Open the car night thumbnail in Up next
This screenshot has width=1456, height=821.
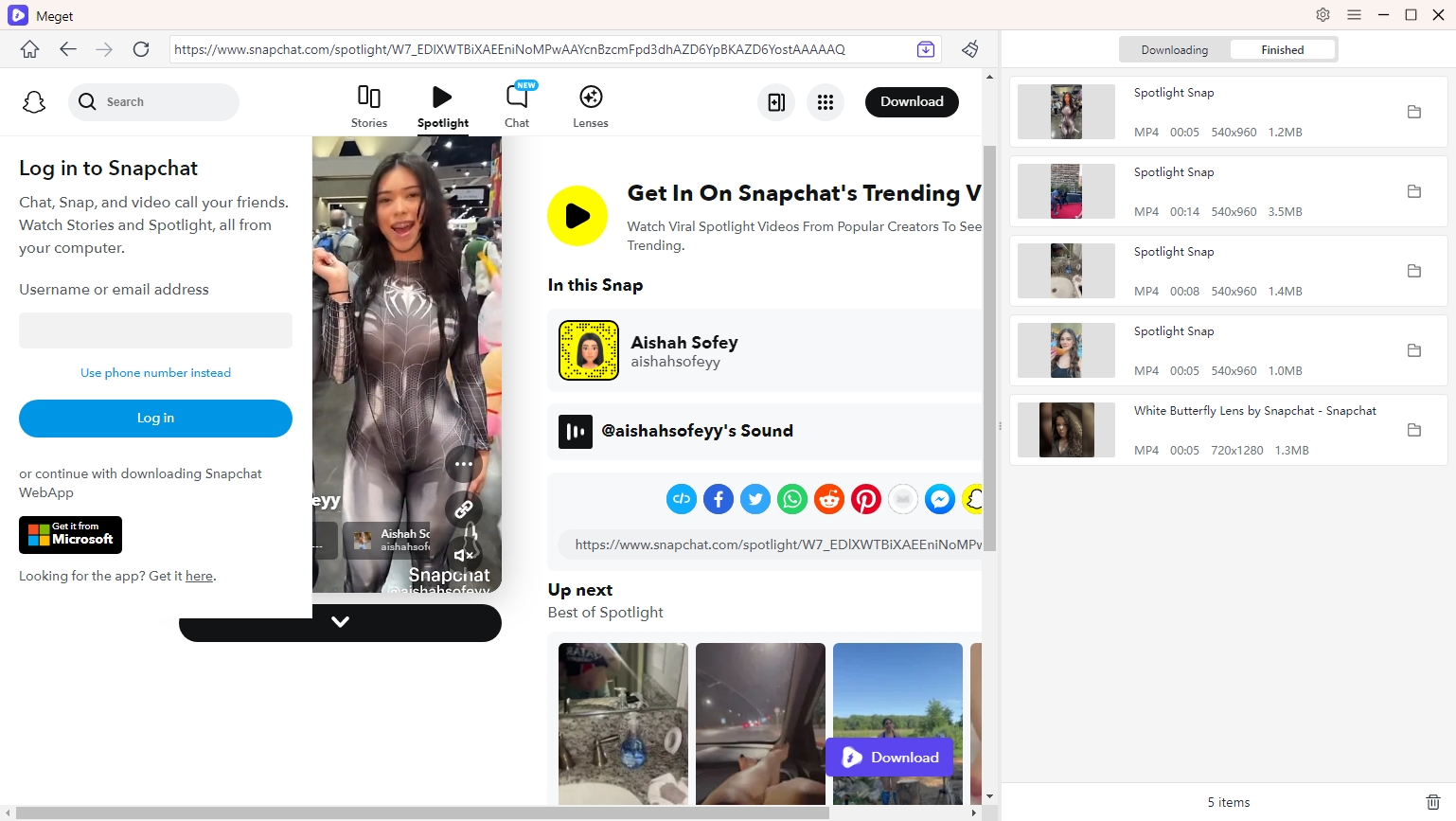coord(760,724)
